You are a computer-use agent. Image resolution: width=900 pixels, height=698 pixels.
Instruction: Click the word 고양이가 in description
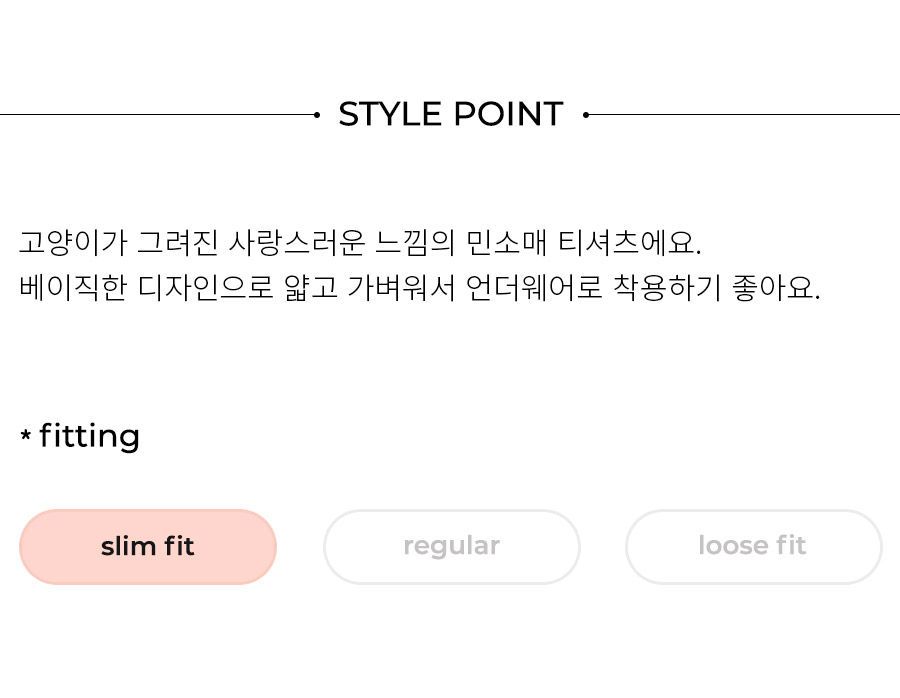(73, 242)
